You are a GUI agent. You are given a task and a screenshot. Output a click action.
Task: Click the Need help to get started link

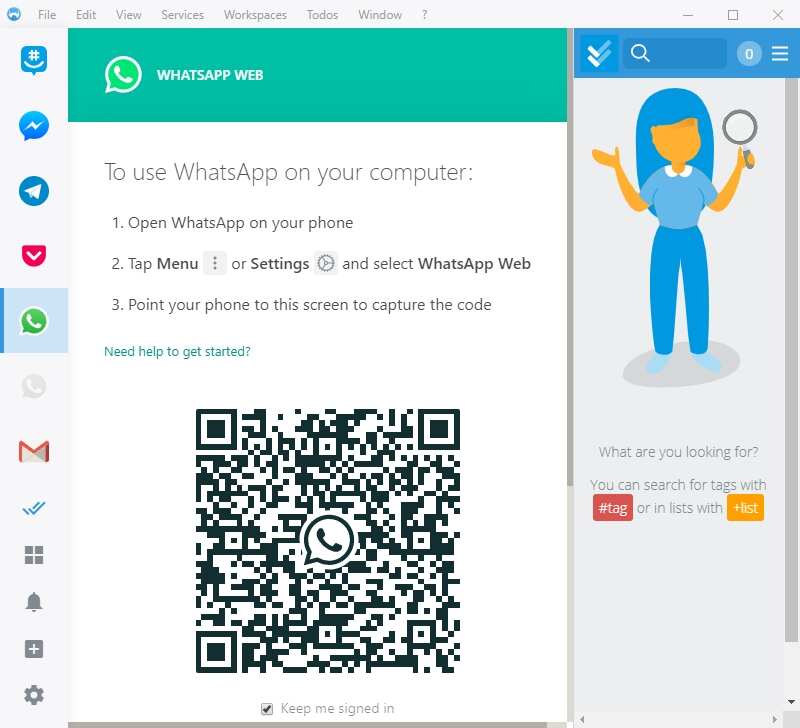click(177, 352)
